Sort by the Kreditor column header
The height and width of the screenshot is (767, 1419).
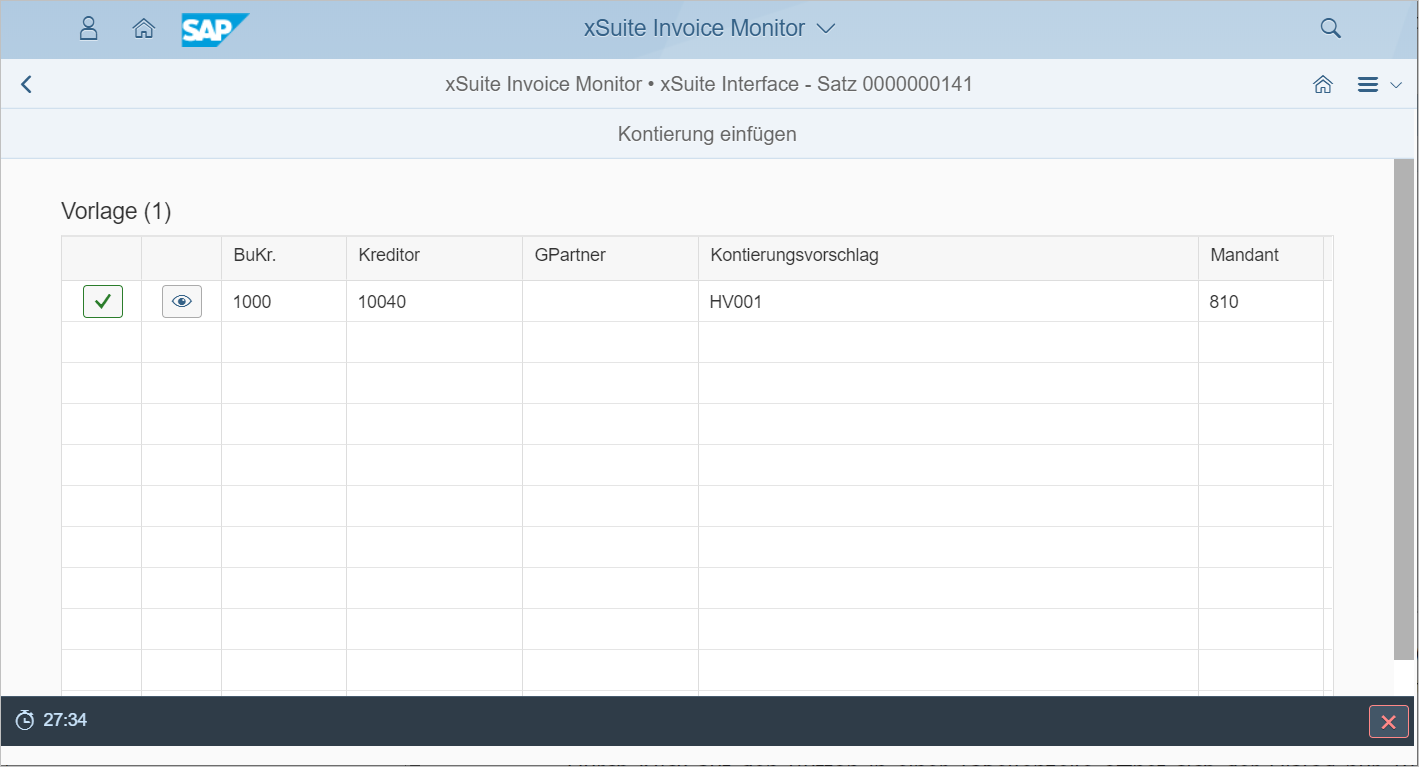tap(389, 255)
